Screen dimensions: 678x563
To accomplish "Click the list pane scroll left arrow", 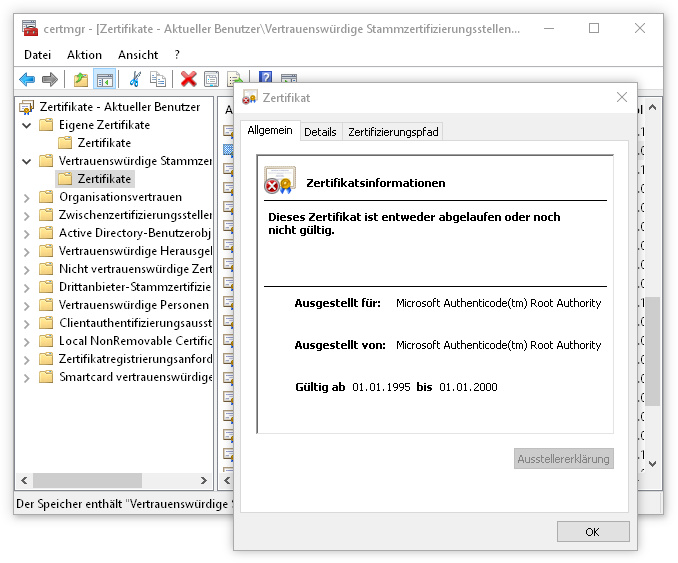I will point(227,480).
